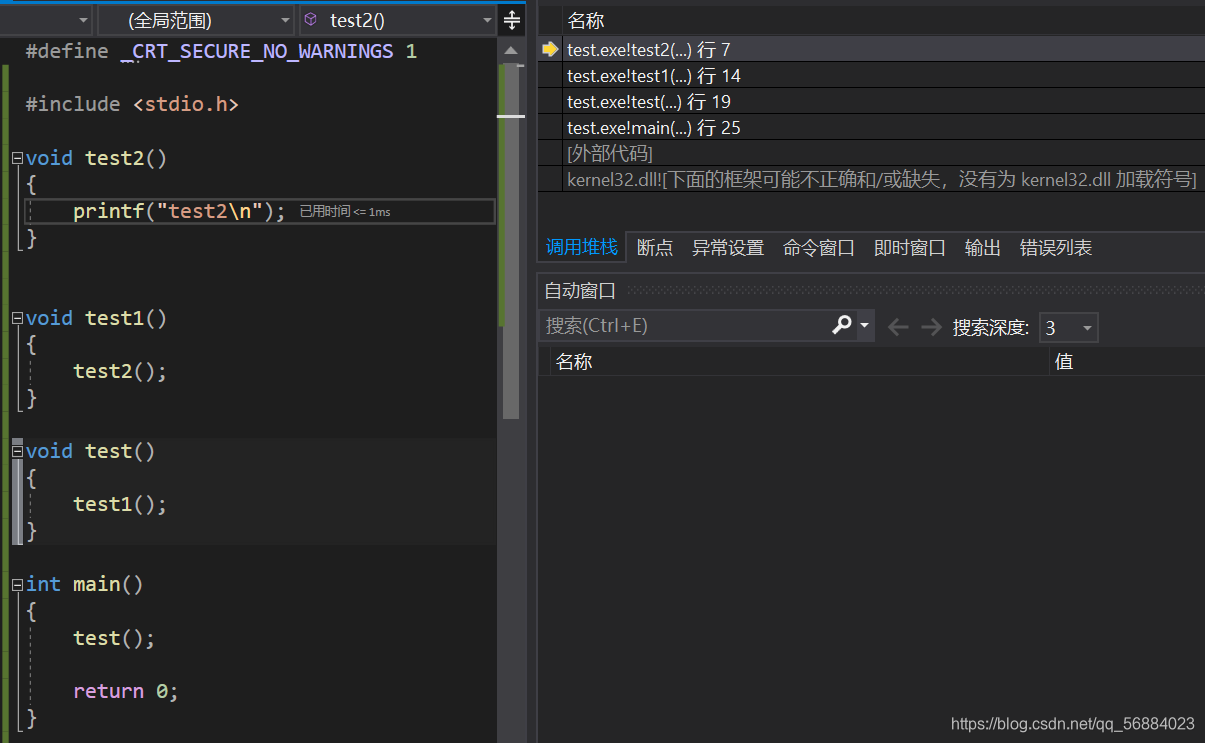The image size is (1205, 743).
Task: Click the forward arrow next to search box
Action: [x=931, y=327]
